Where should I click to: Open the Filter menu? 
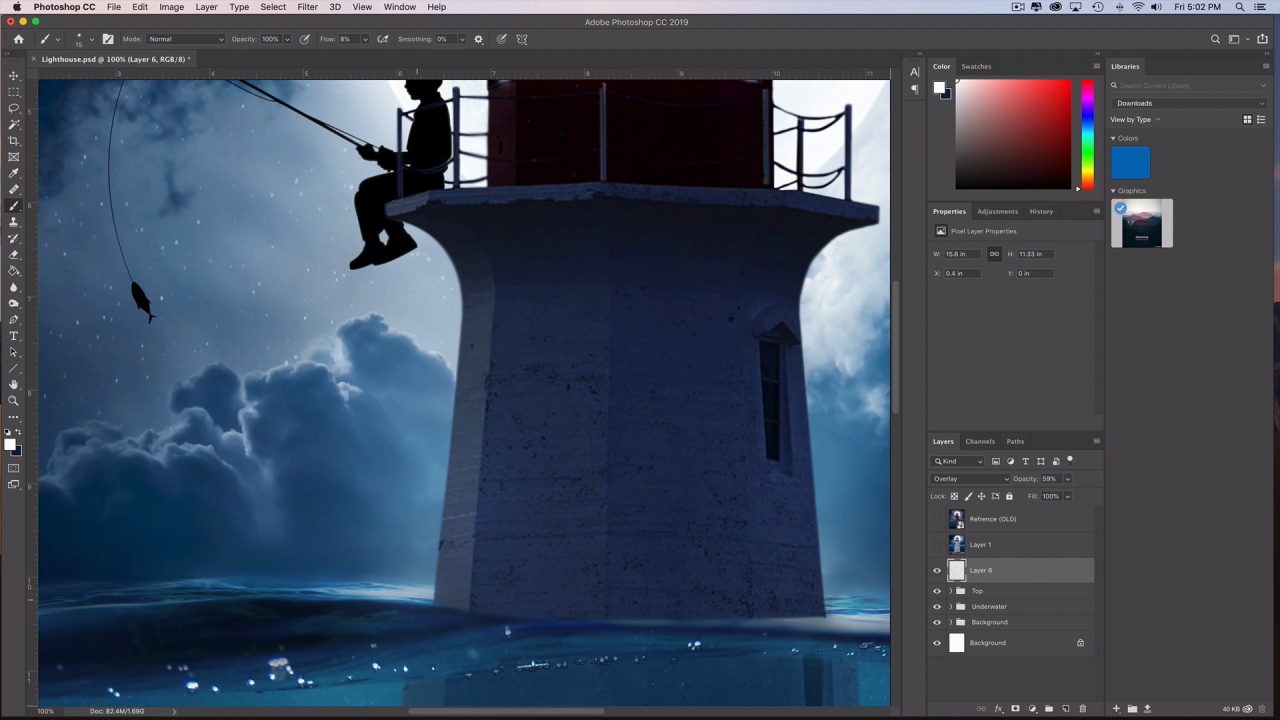tap(307, 7)
